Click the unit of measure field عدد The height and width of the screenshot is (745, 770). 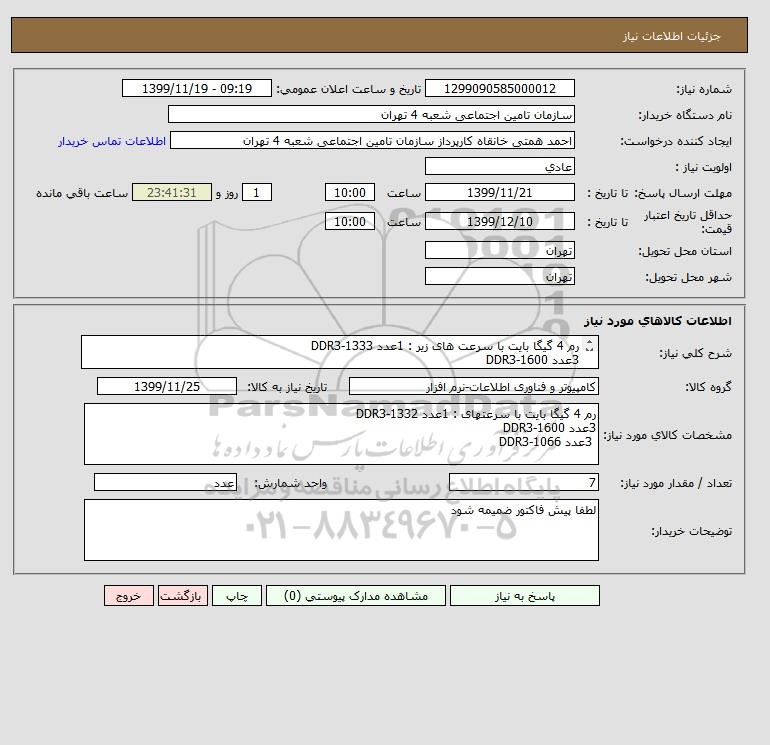pyautogui.click(x=165, y=483)
